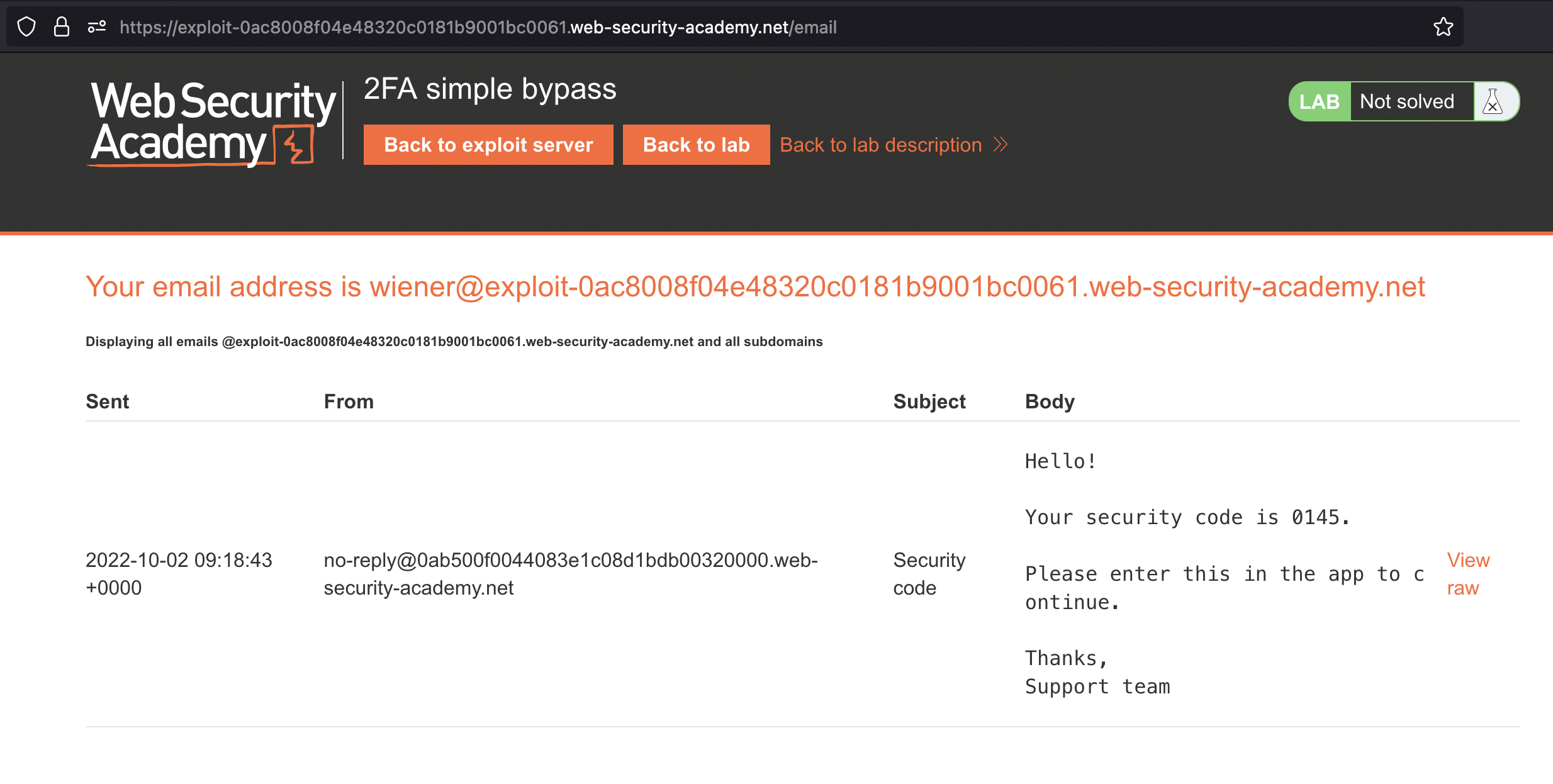Bookmark this page with the star icon
The width and height of the screenshot is (1553, 784).
(x=1443, y=27)
